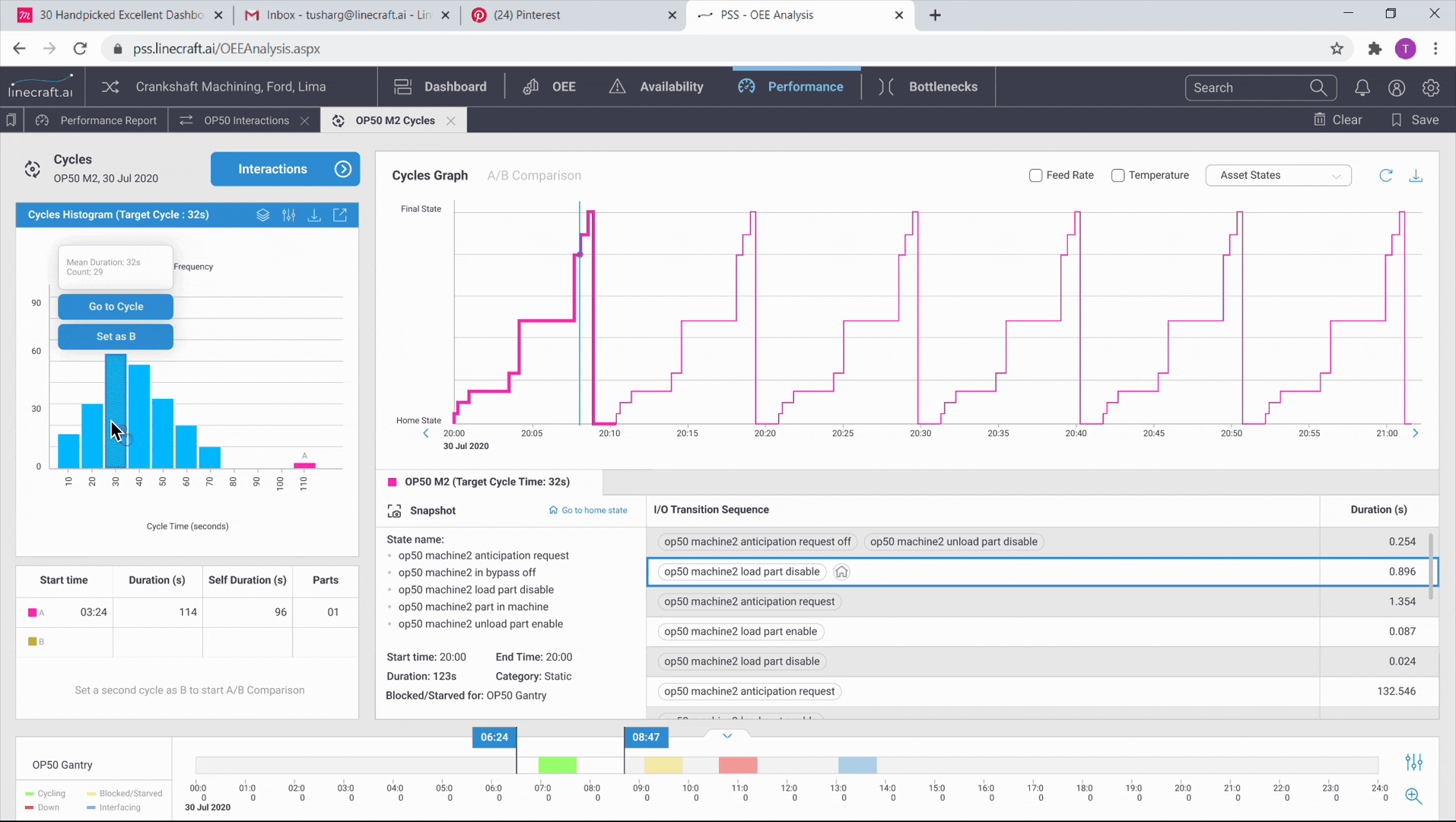Viewport: 1456px width, 822px height.
Task: Click Go to Cycle button
Action: (x=116, y=307)
